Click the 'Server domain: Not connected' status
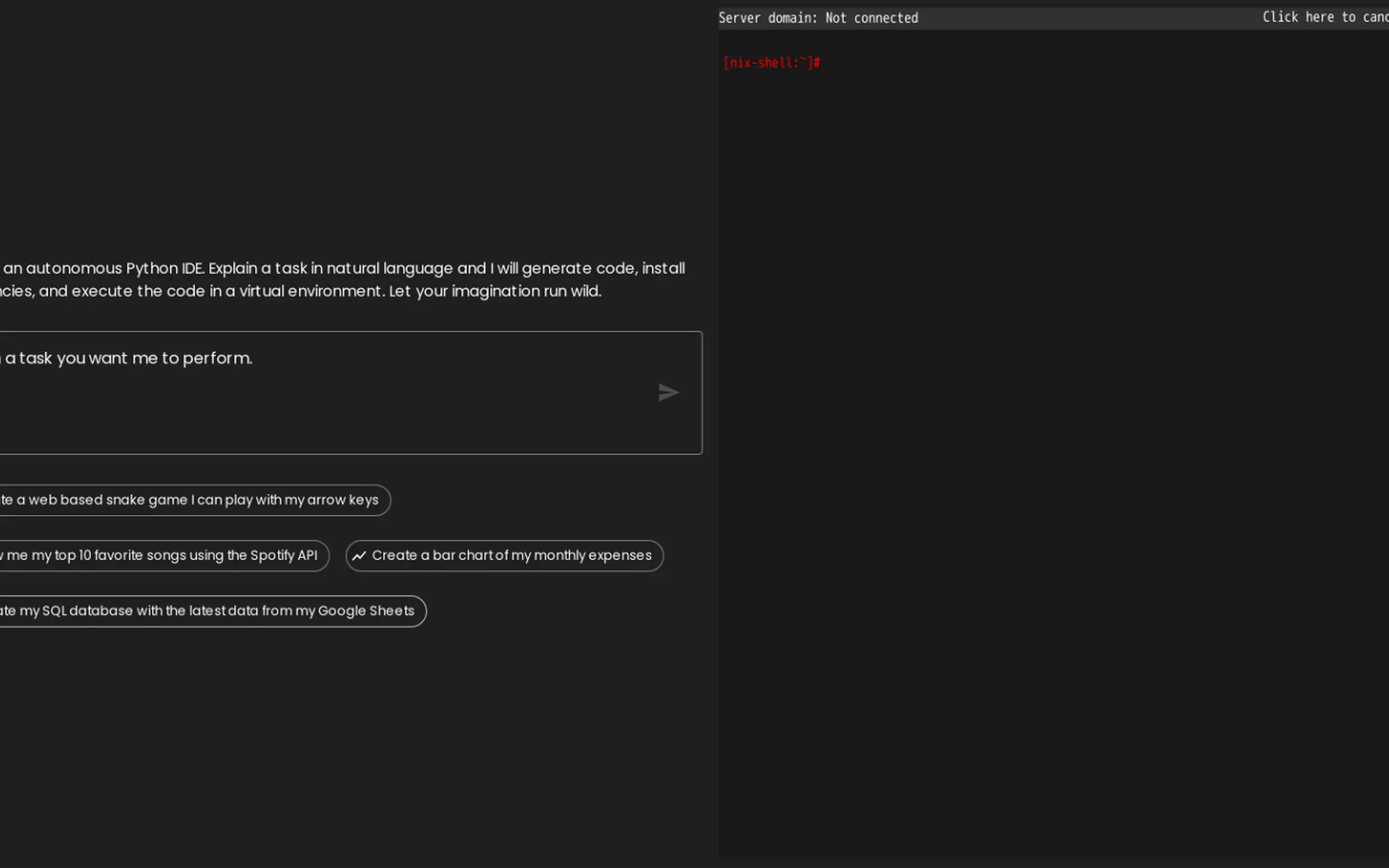 [818, 19]
